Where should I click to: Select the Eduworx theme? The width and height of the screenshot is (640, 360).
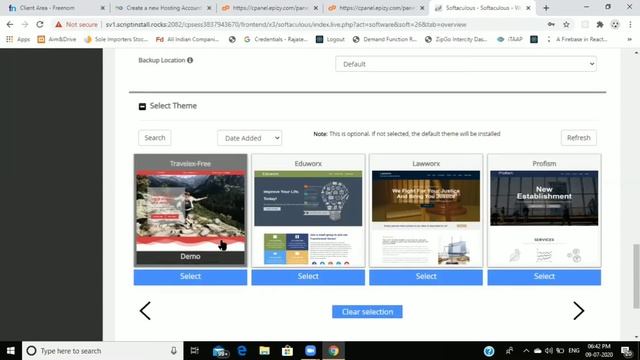click(308, 277)
